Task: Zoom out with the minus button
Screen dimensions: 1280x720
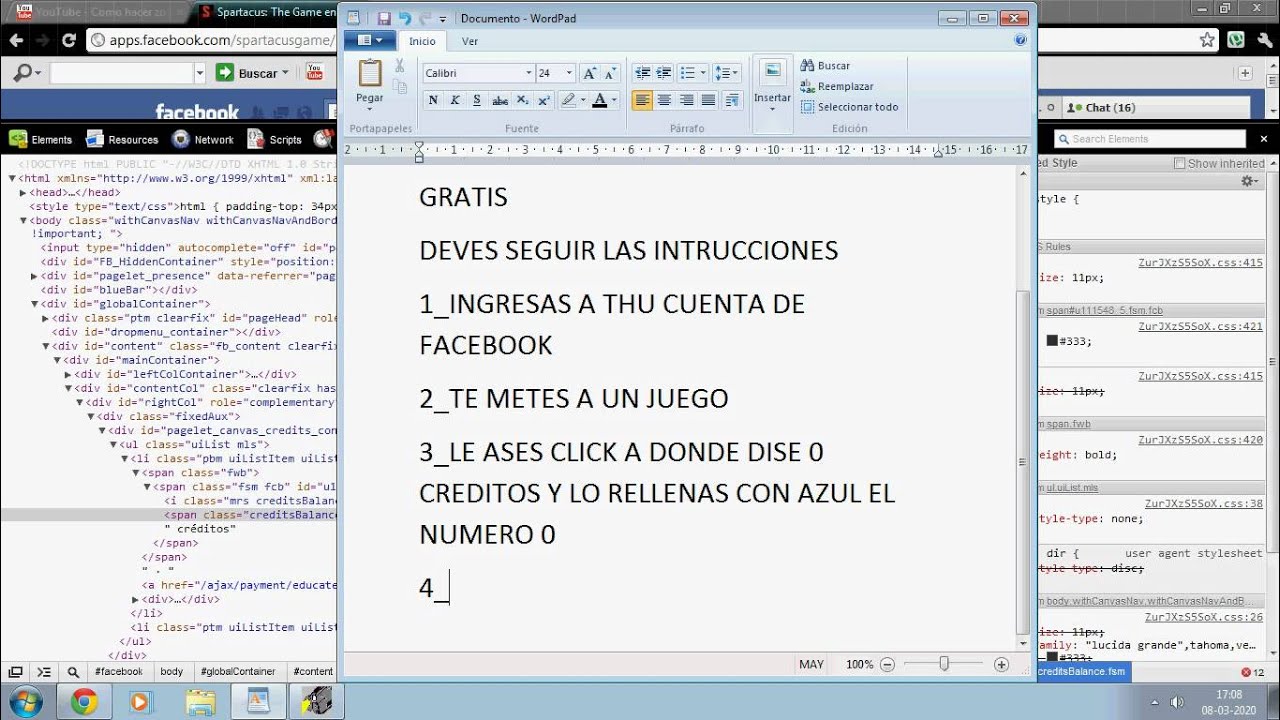Action: coord(886,664)
